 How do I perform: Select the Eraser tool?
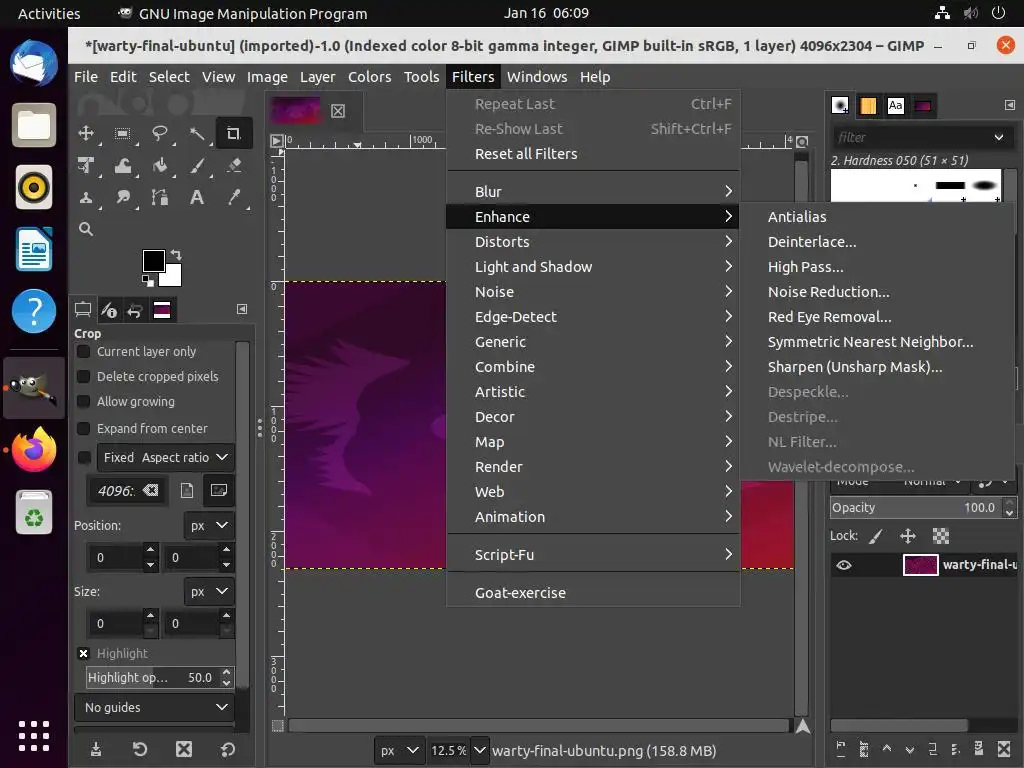pyautogui.click(x=234, y=166)
